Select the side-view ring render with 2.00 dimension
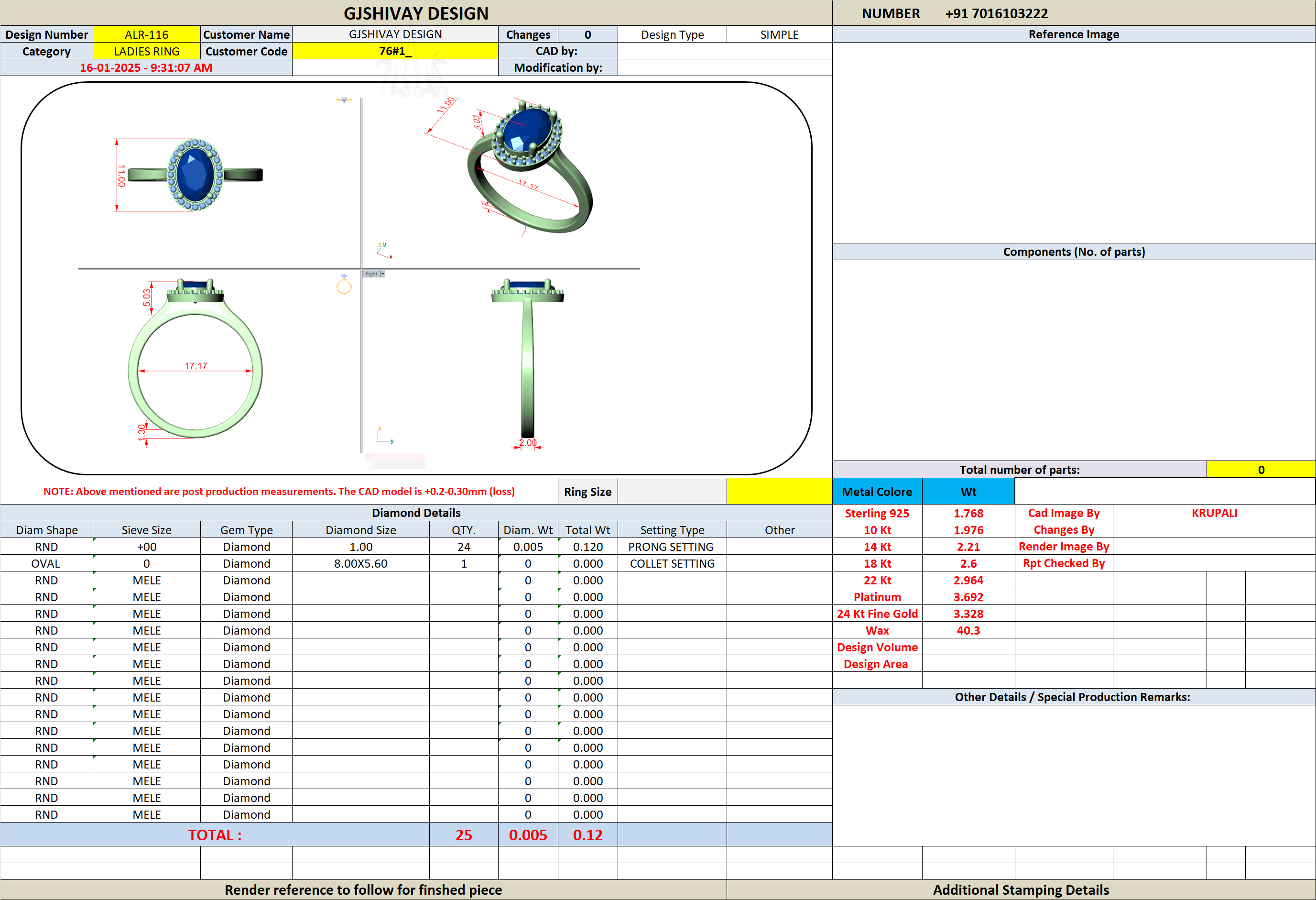Viewport: 1316px width, 900px height. [x=528, y=358]
